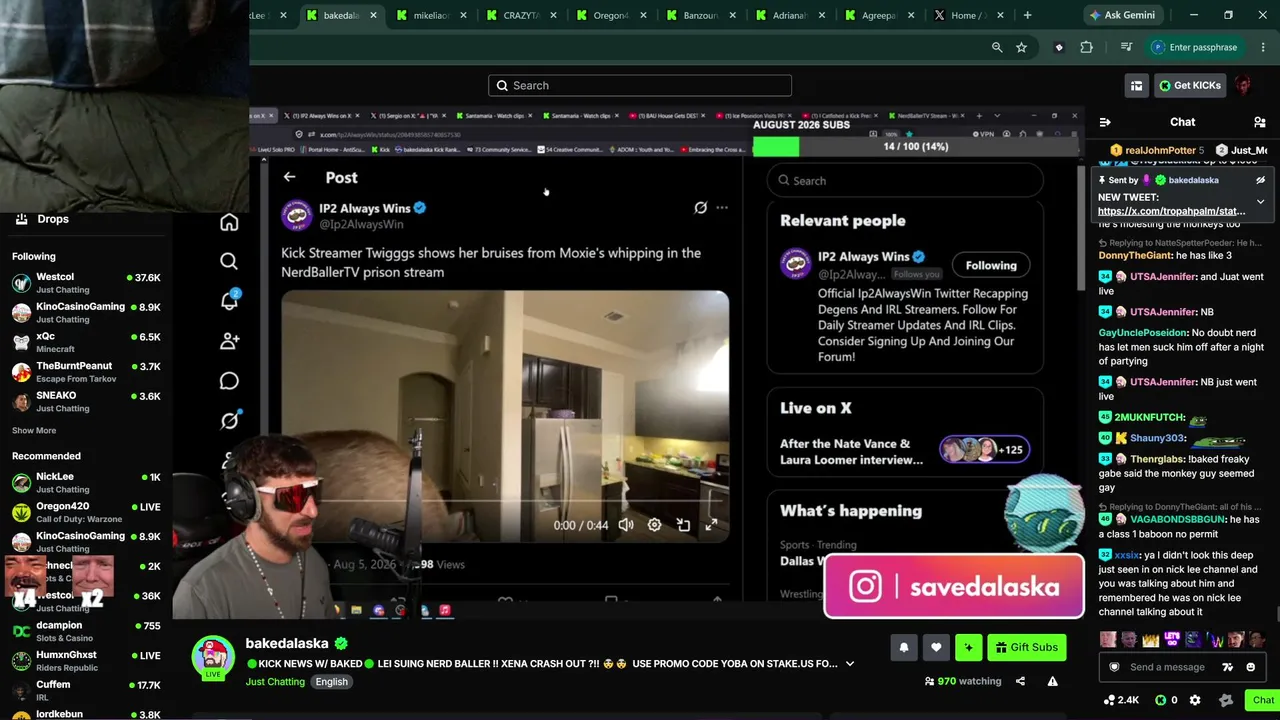Open Oregon420 in Recommended list
The height and width of the screenshot is (720, 1280).
[87, 512]
